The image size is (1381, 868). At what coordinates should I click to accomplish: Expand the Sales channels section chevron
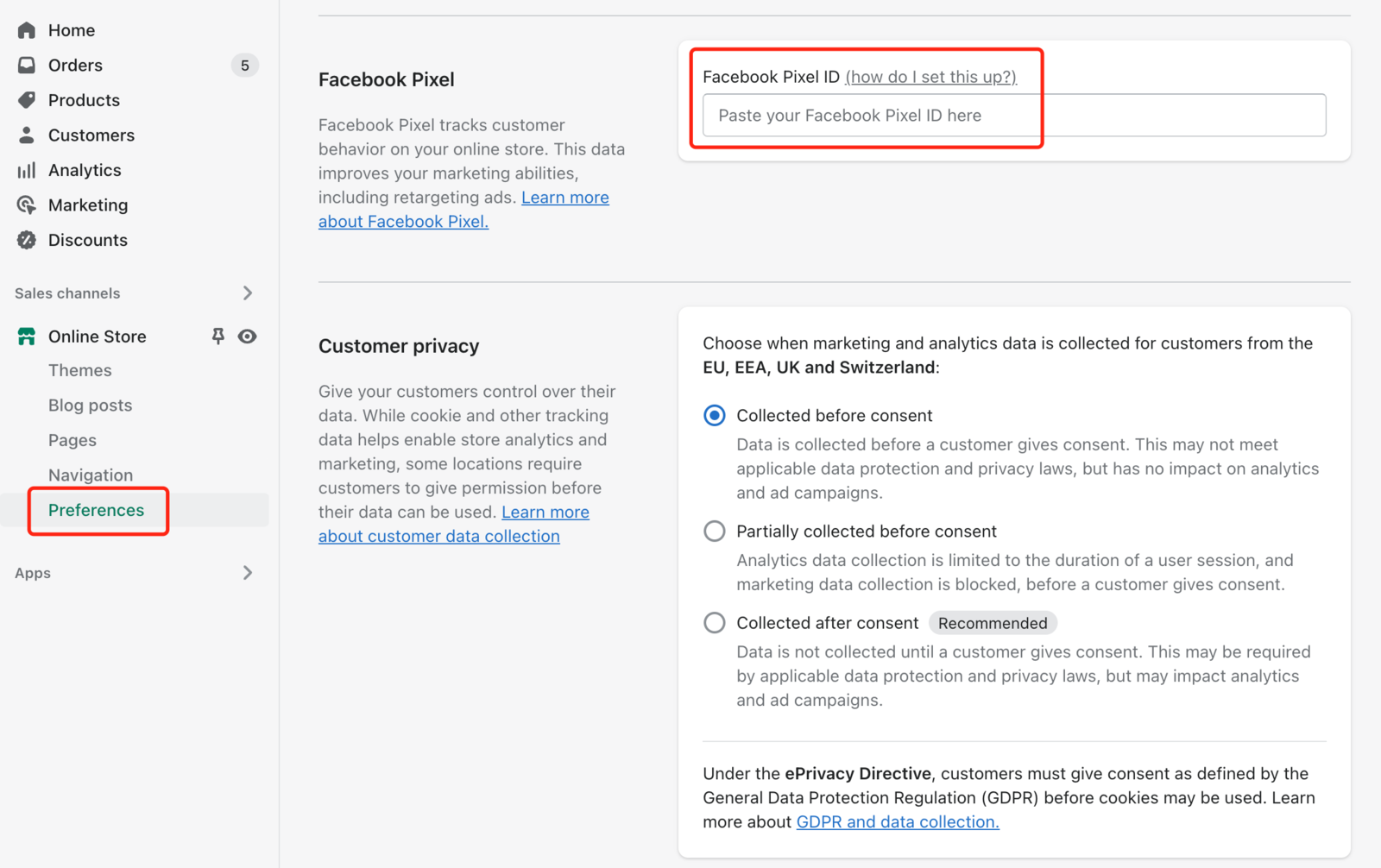pyautogui.click(x=248, y=293)
